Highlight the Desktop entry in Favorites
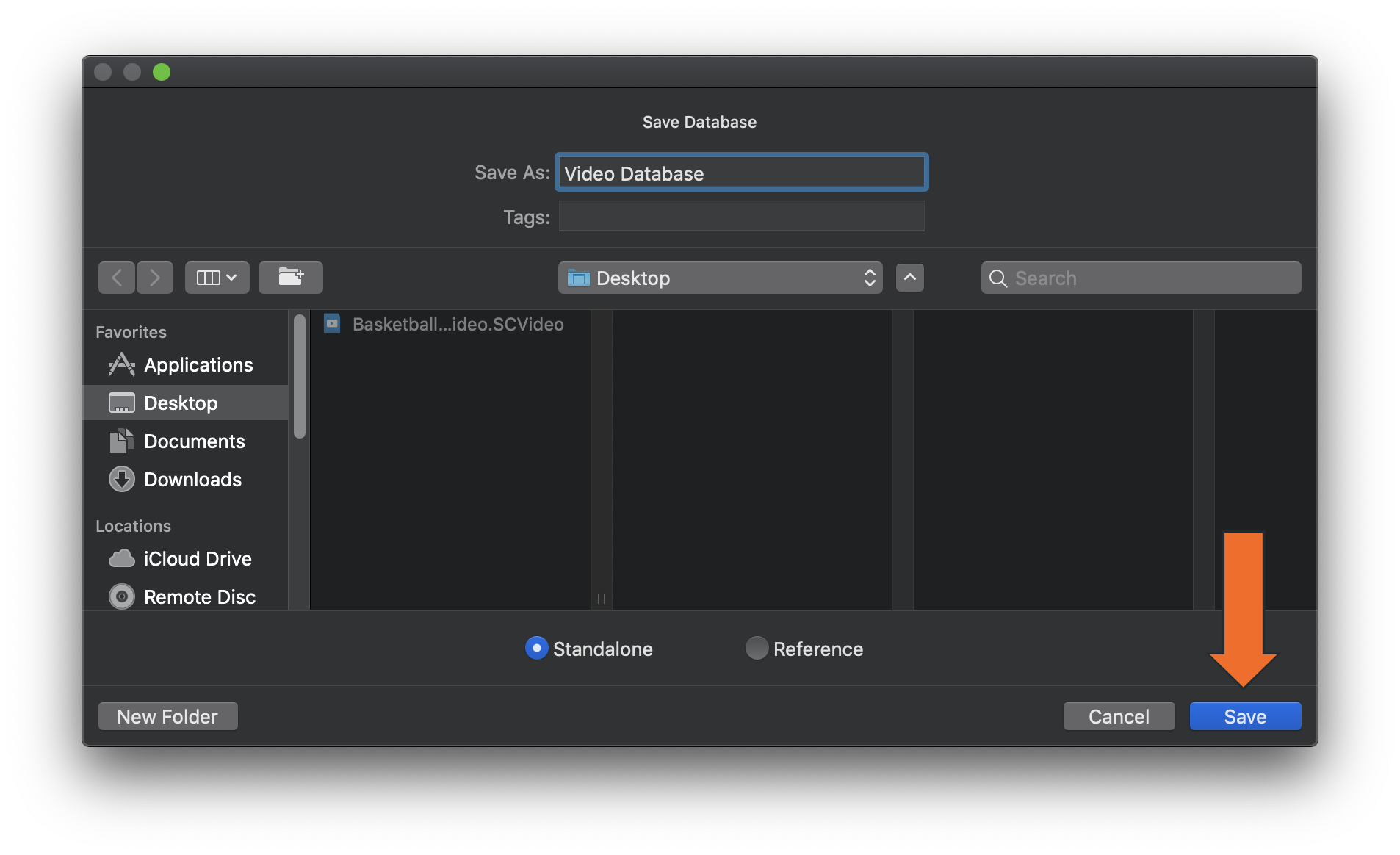1400x855 pixels. point(181,403)
